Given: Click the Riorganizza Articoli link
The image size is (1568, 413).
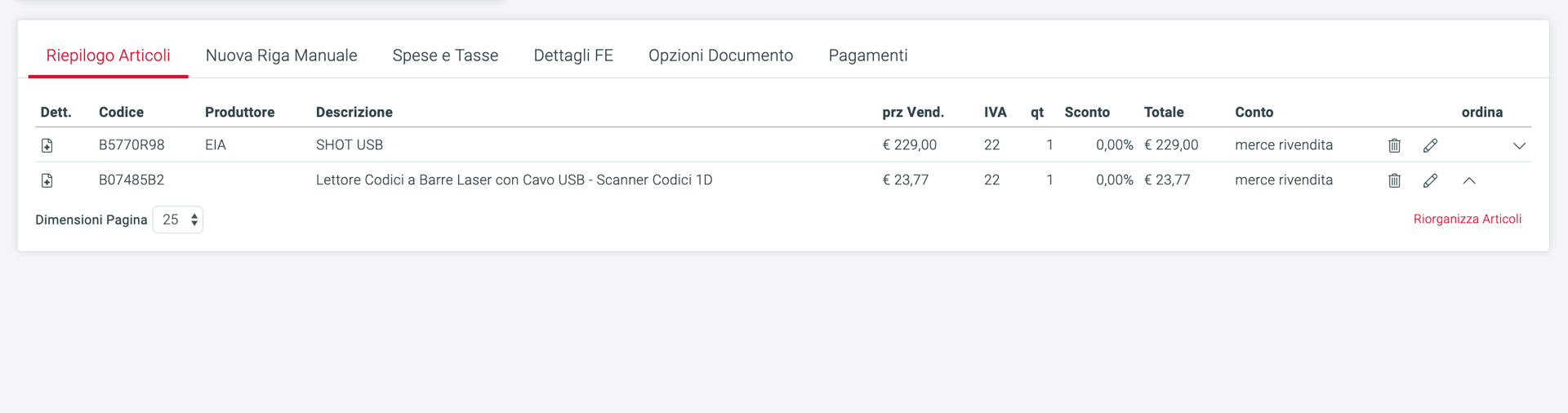Looking at the screenshot, I should pyautogui.click(x=1468, y=219).
